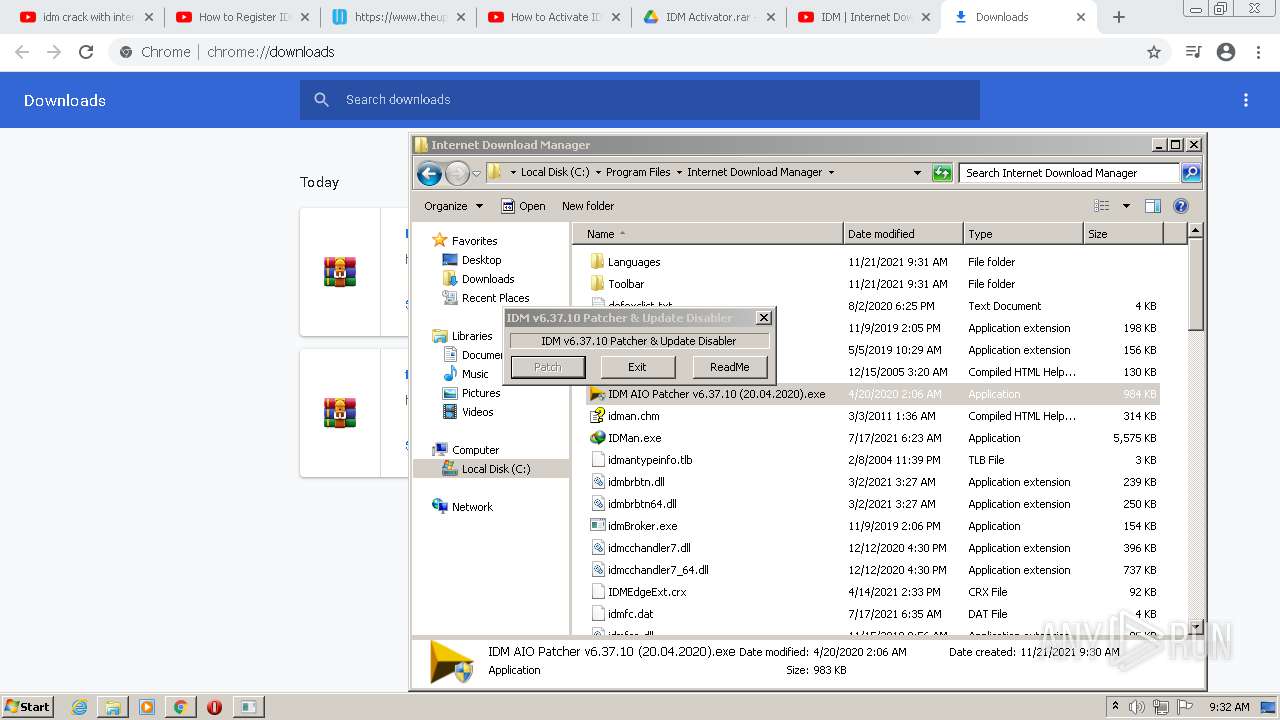Click Explorer forward navigation arrow
Viewport: 1280px width, 720px height.
(457, 173)
